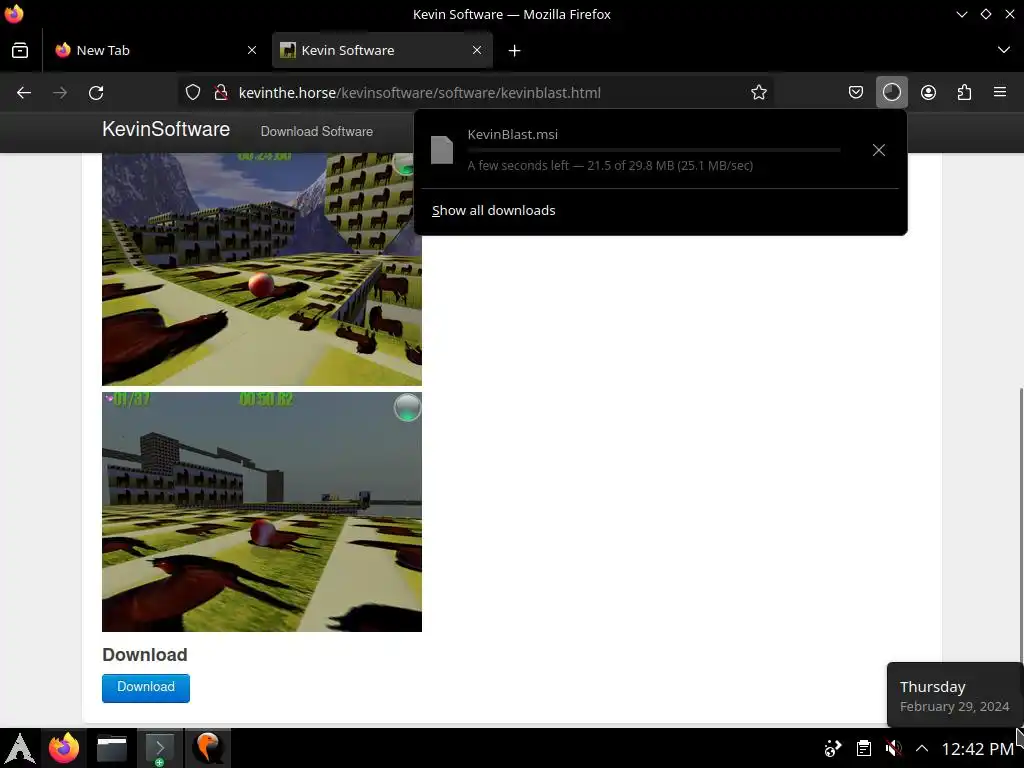The image size is (1024, 768).
Task: Expand the list all tabs chevron
Action: (x=1004, y=50)
